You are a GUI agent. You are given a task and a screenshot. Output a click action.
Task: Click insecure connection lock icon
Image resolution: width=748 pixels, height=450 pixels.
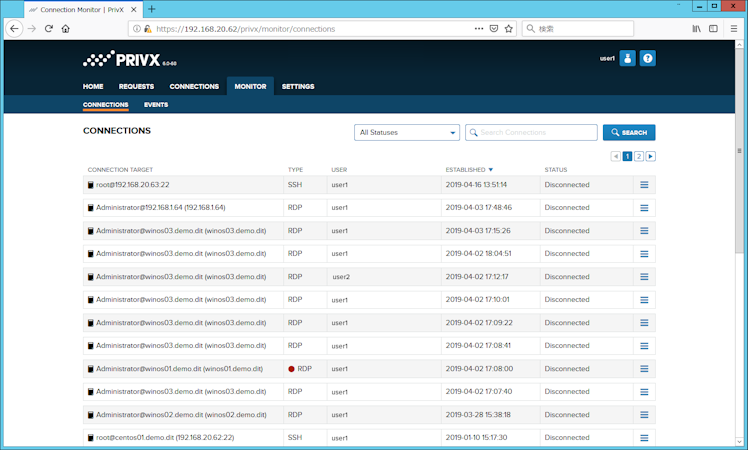point(148,29)
